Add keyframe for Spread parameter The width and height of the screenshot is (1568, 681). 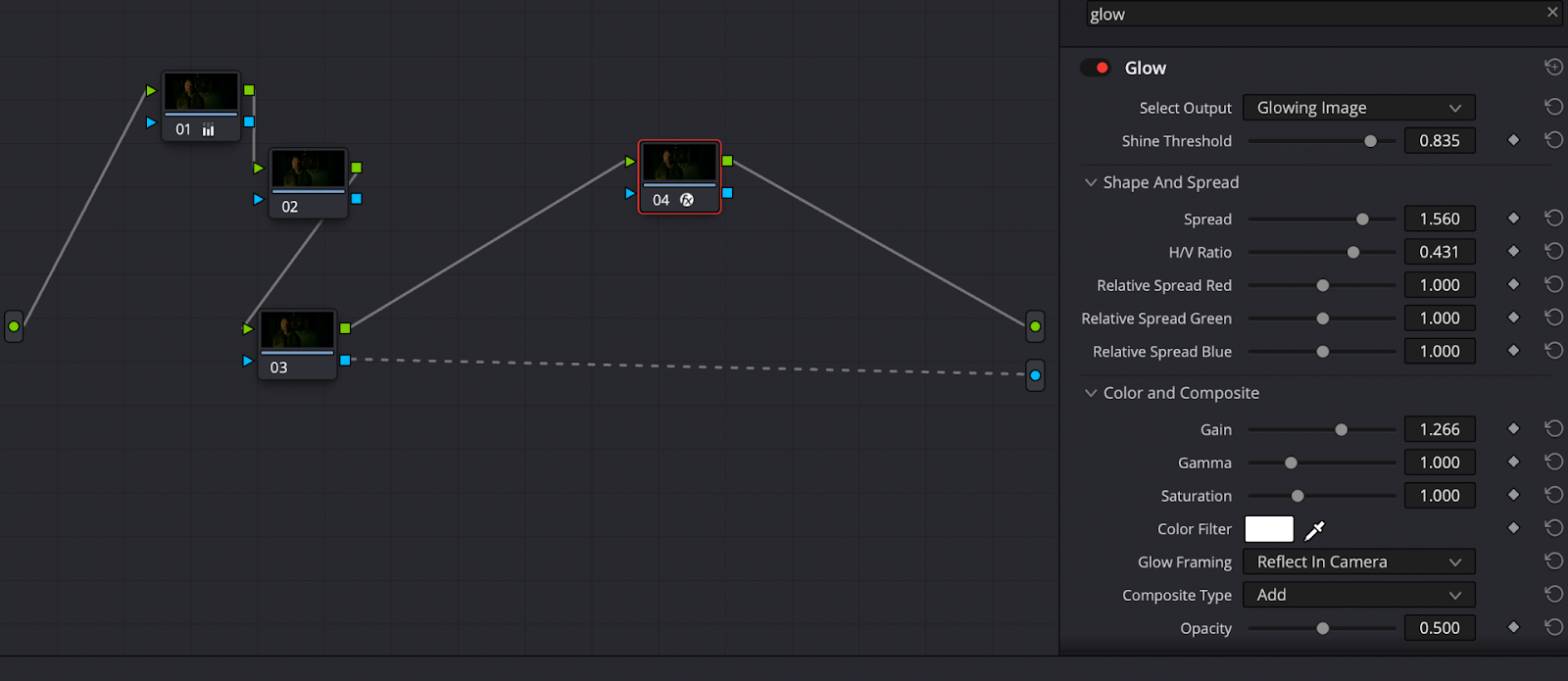pos(1513,219)
